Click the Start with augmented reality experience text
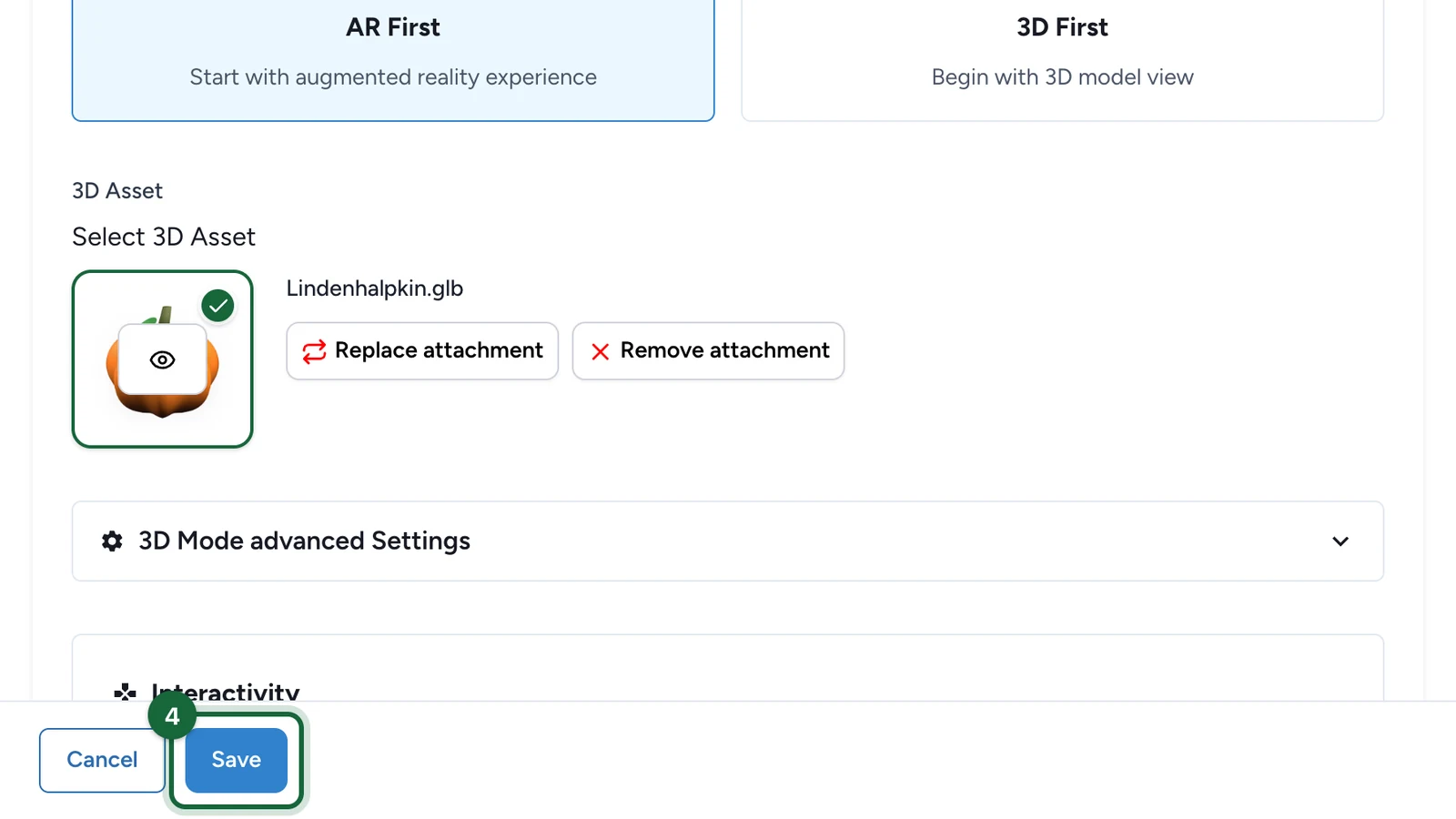 [393, 77]
